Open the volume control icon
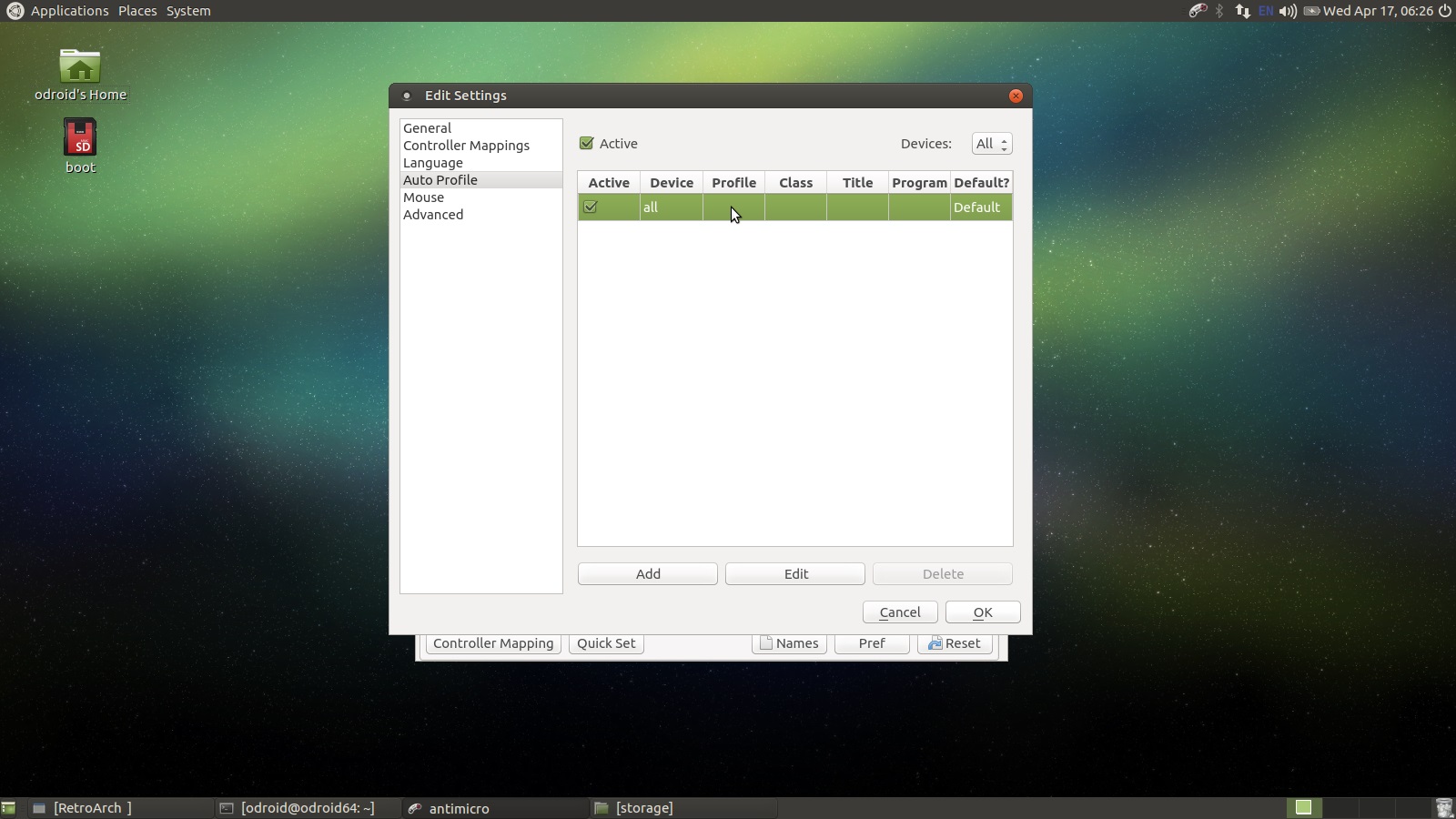The height and width of the screenshot is (819, 1456). [x=1288, y=11]
